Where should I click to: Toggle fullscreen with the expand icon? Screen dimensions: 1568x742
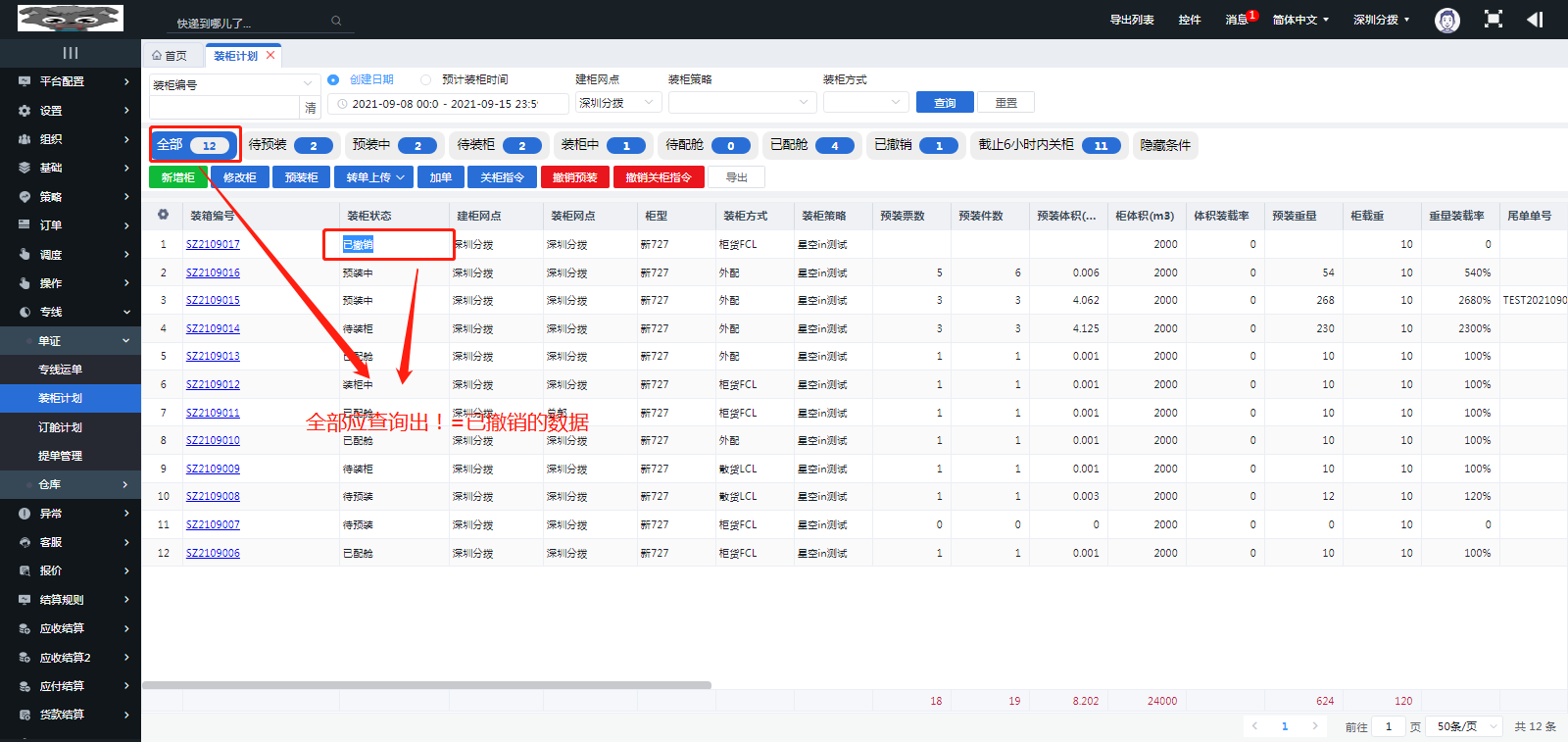coord(1494,20)
